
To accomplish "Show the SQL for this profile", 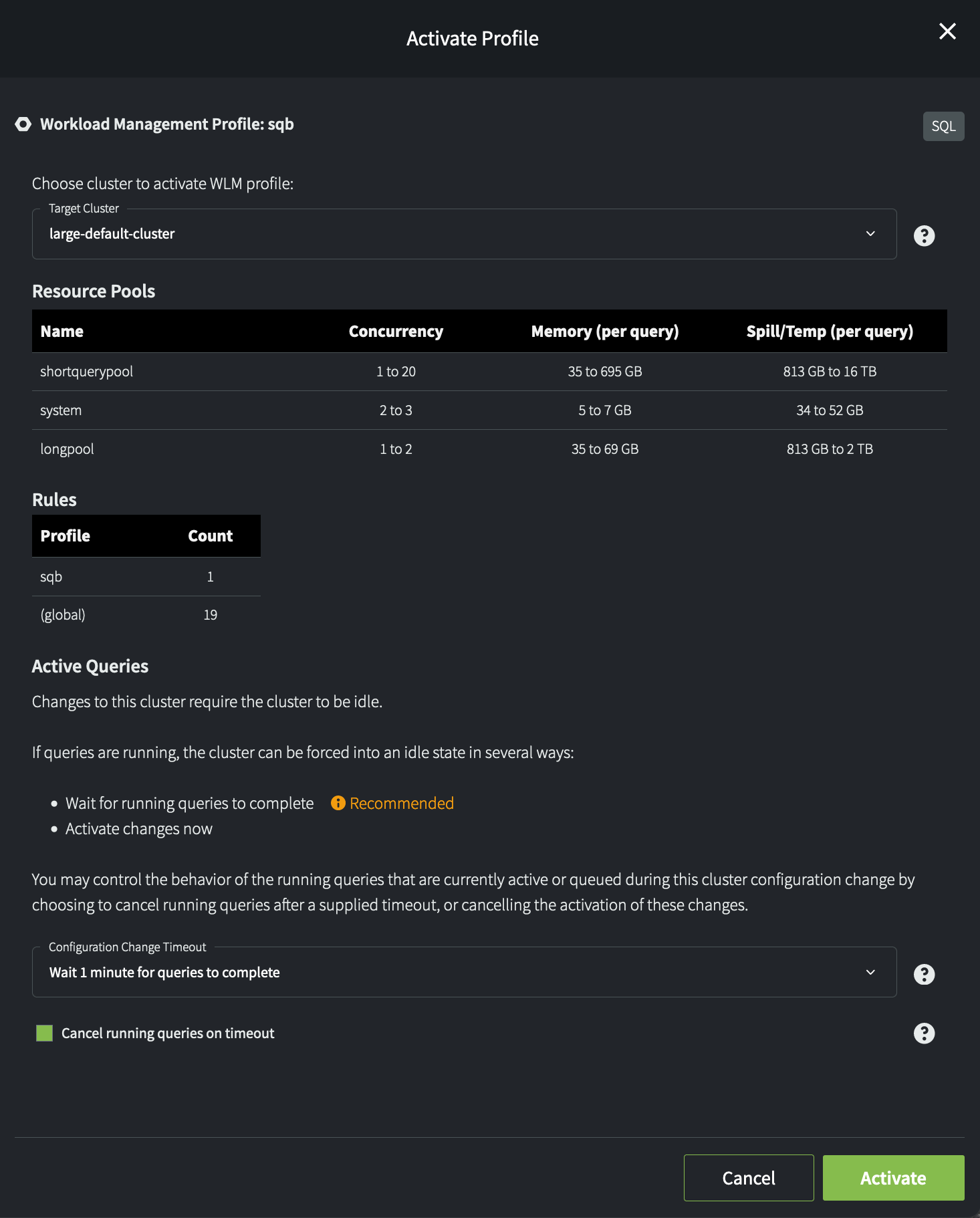I will 943,126.
